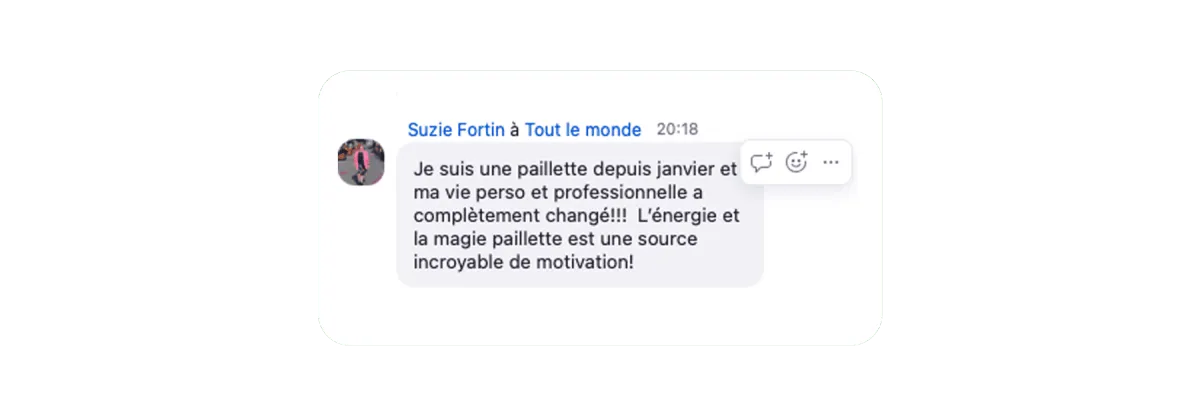Viewport: 1200px width, 403px height.
Task: Open Suzie Fortin's profile picture
Action: point(361,162)
